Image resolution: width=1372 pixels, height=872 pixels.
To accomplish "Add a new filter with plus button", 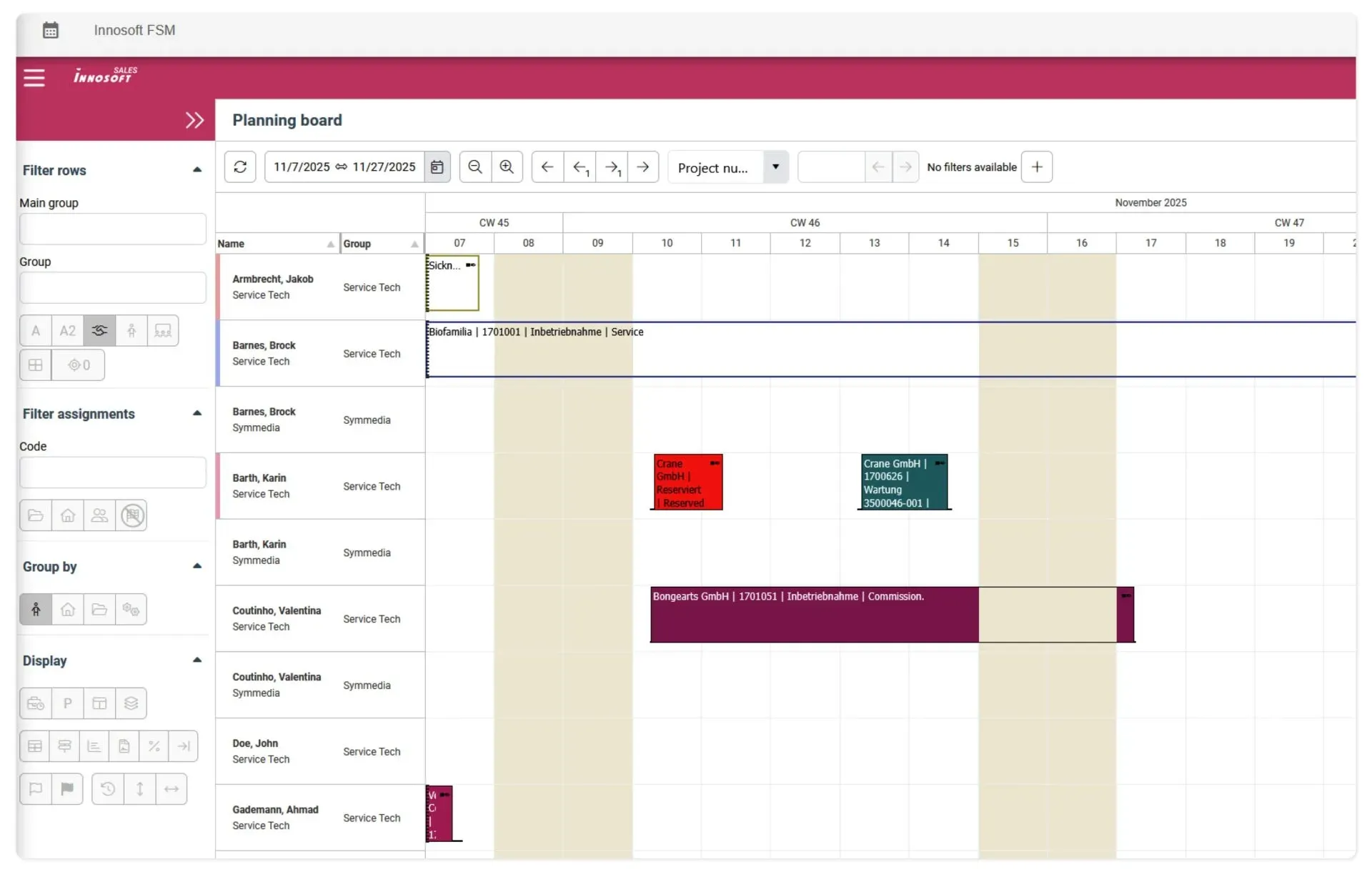I will 1036,167.
